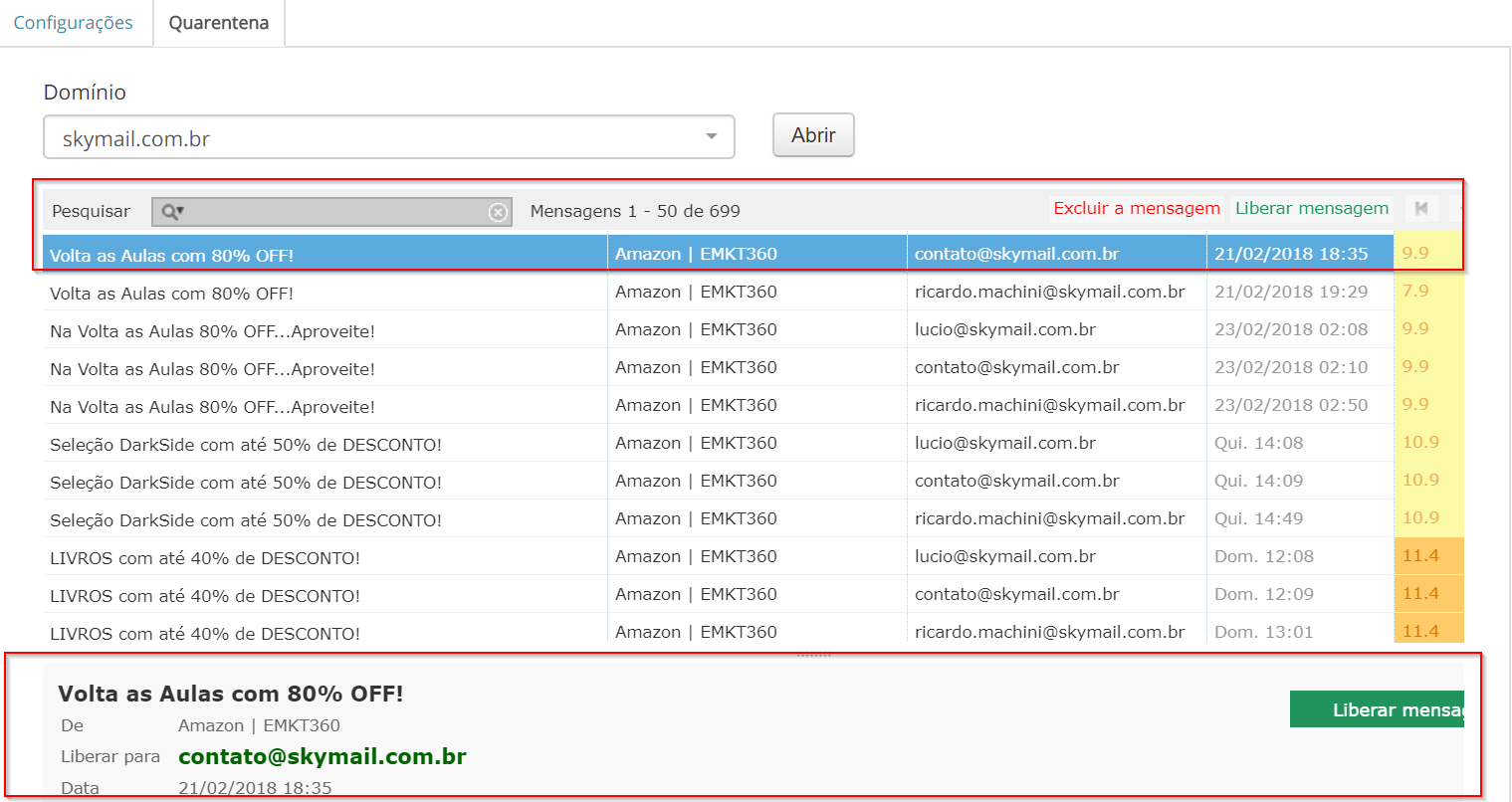Click the search magnifier options icon
This screenshot has width=1512, height=802.
[x=173, y=211]
